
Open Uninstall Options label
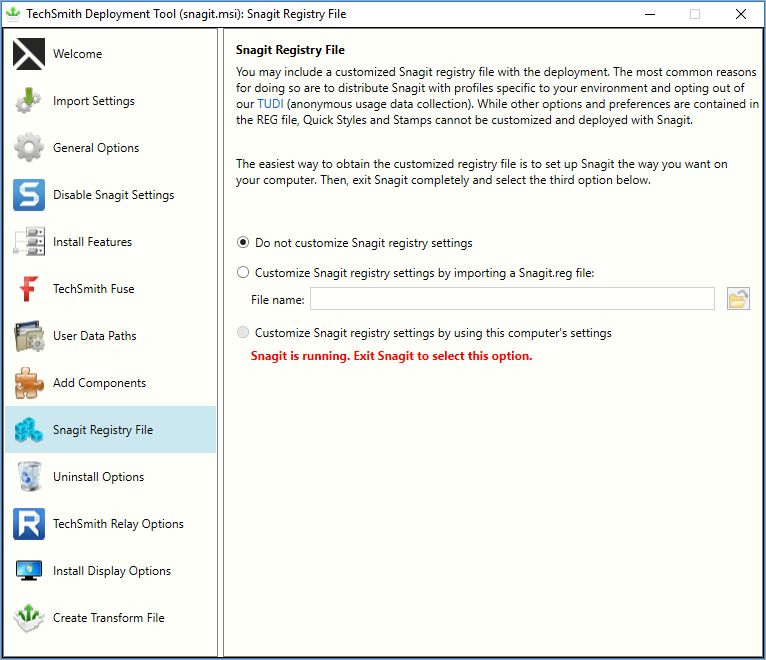(99, 476)
